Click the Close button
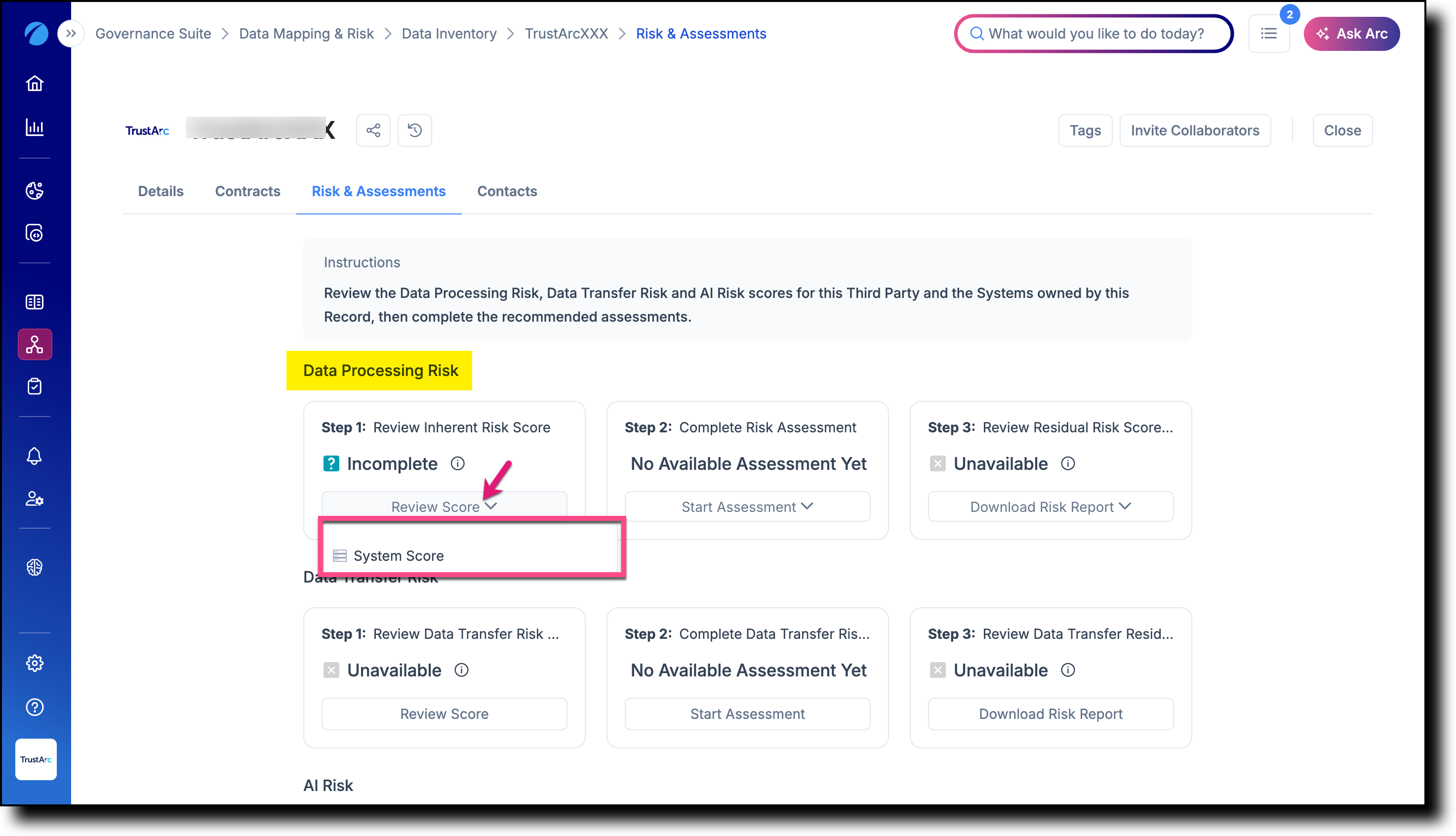Screen dimensions: 1456x836 pyautogui.click(x=1342, y=130)
